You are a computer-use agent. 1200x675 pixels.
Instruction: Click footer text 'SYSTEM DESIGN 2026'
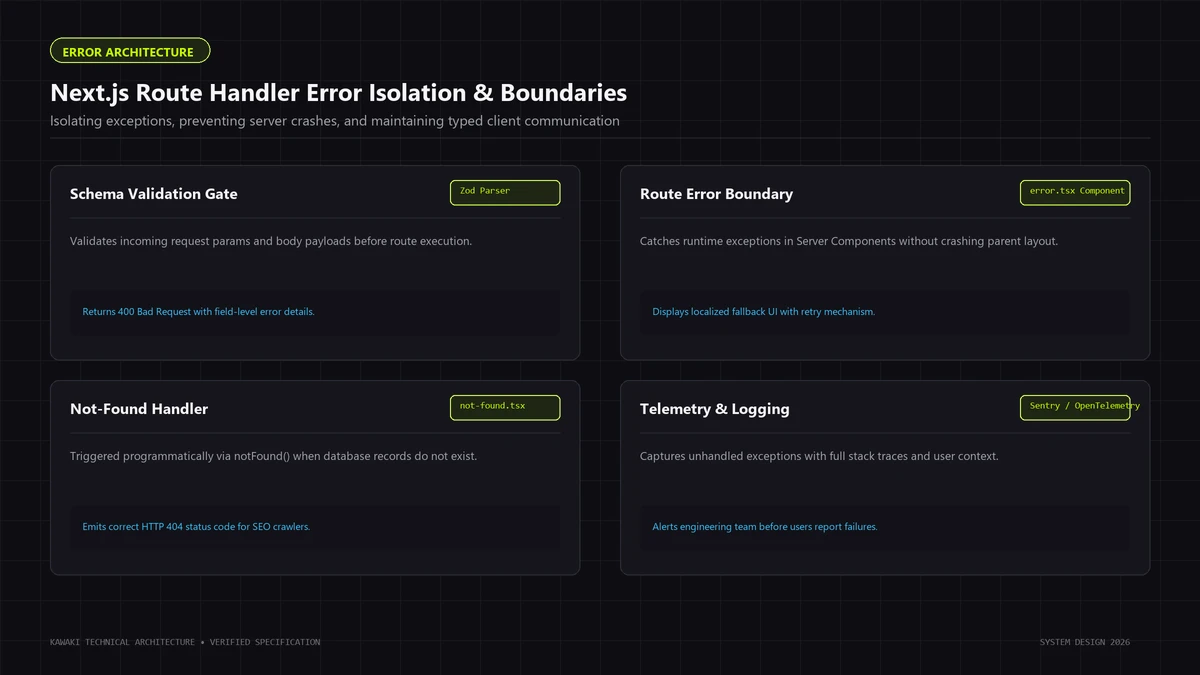[1085, 642]
